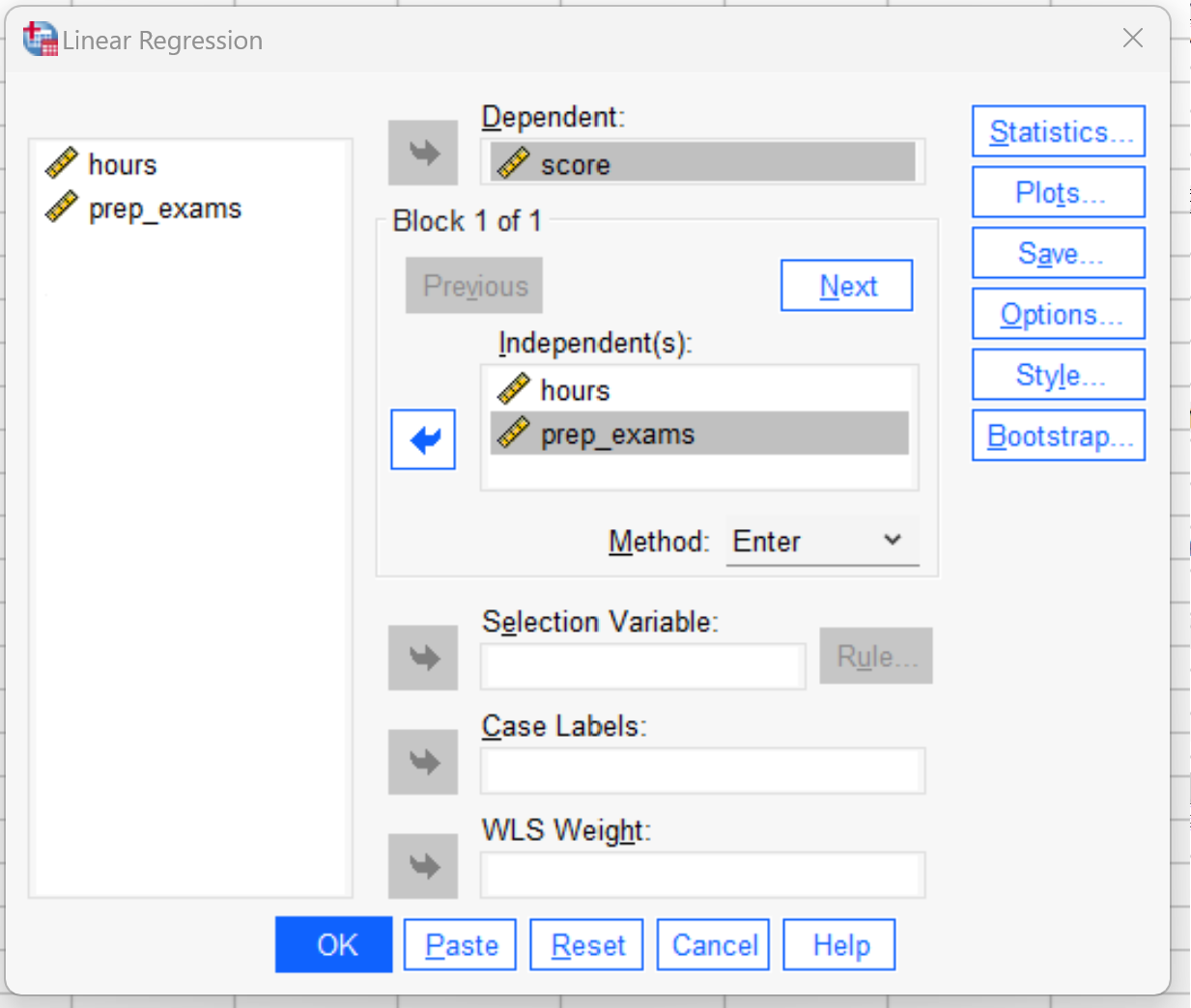Select hours in the variable list

pyautogui.click(x=123, y=163)
